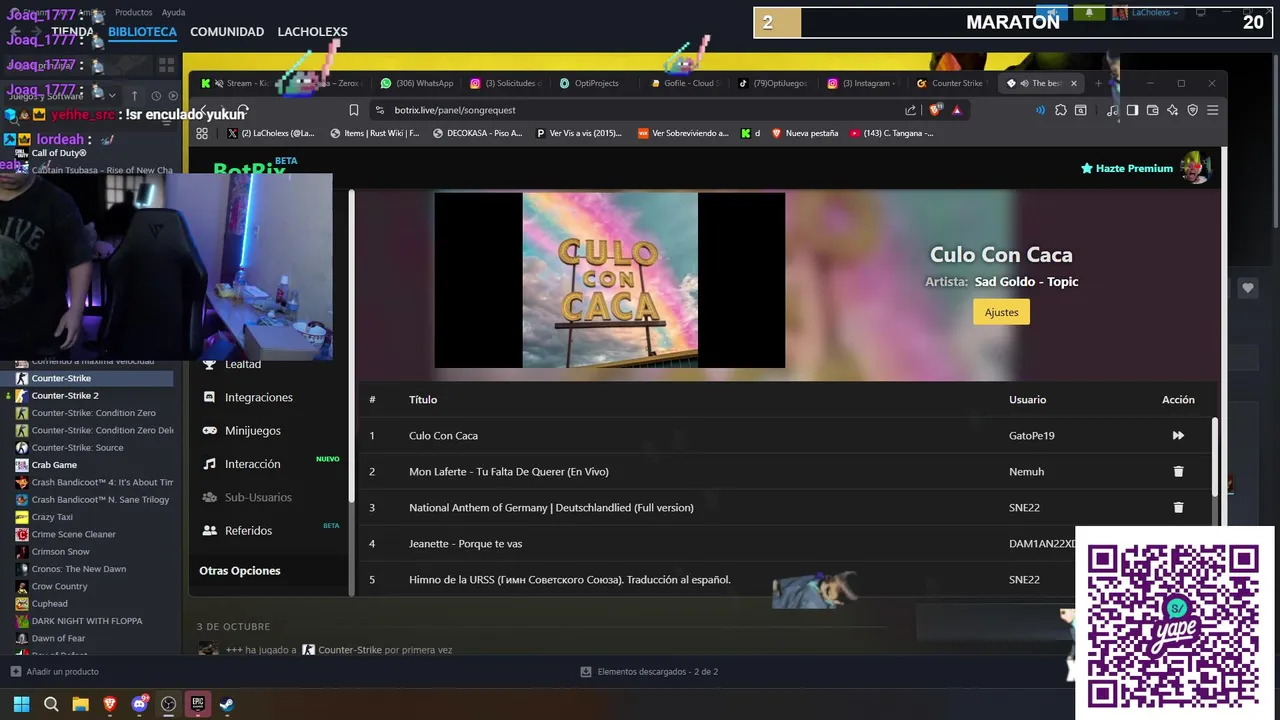Image resolution: width=1280 pixels, height=720 pixels.
Task: Open Minijuegos in BotRix sidebar
Action: tap(252, 430)
